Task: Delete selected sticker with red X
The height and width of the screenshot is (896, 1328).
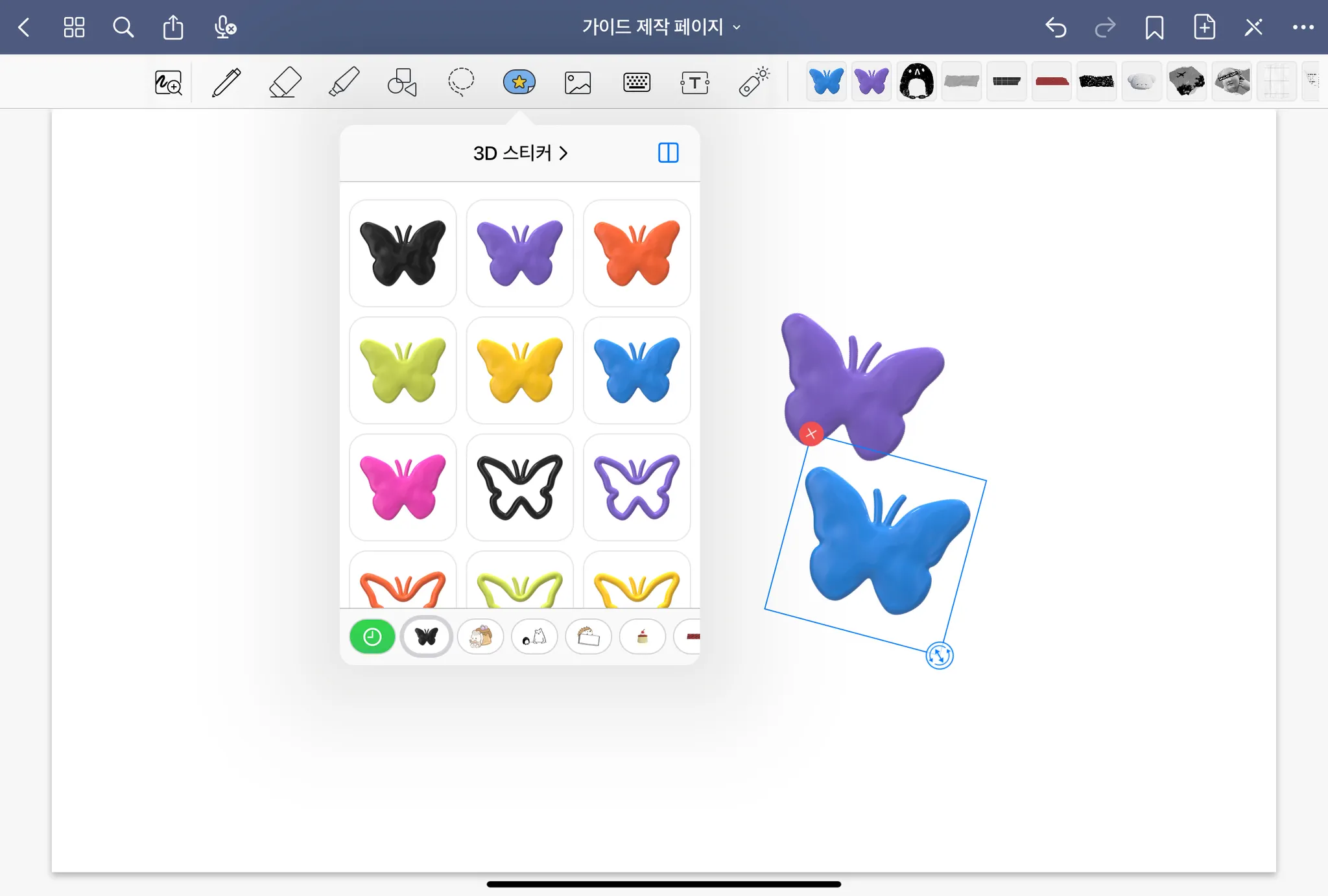Action: point(811,433)
